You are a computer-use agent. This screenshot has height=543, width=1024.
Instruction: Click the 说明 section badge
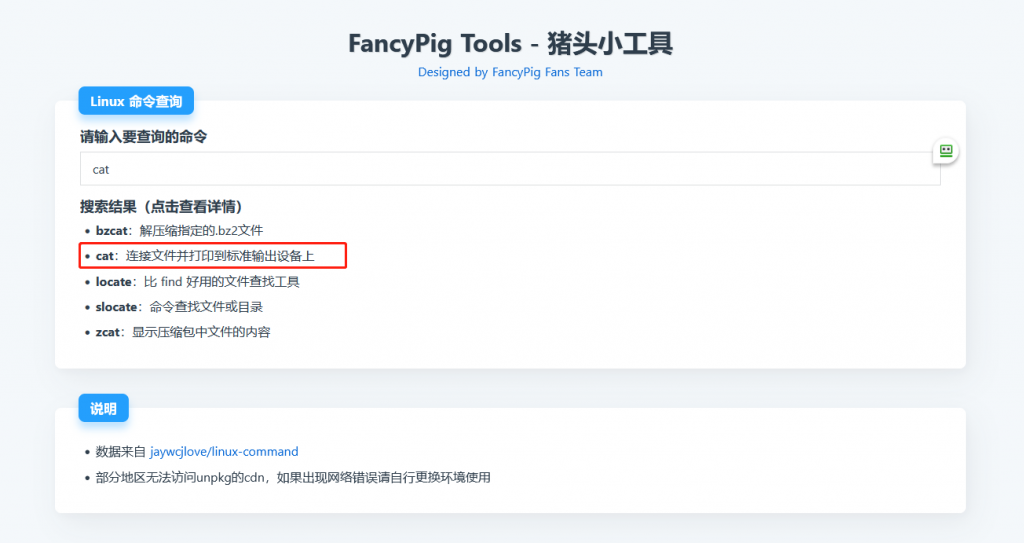(x=103, y=408)
